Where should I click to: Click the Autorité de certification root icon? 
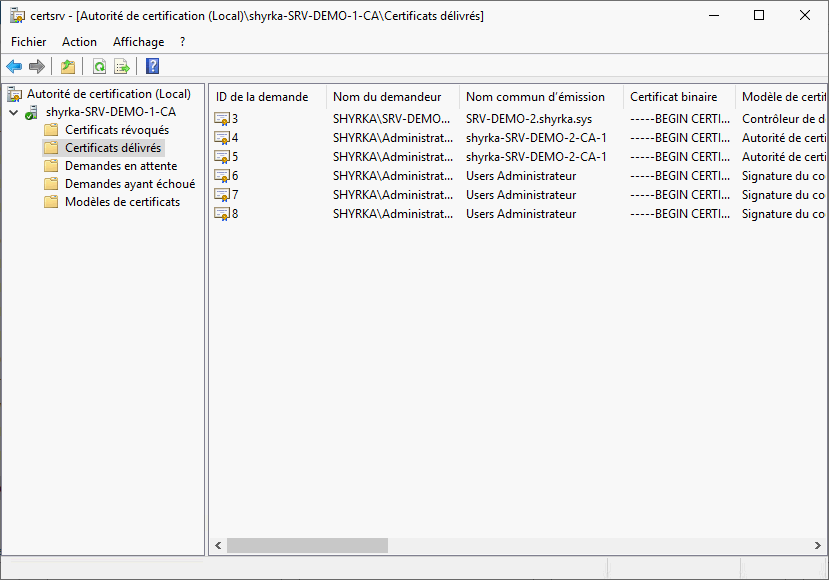tap(14, 94)
